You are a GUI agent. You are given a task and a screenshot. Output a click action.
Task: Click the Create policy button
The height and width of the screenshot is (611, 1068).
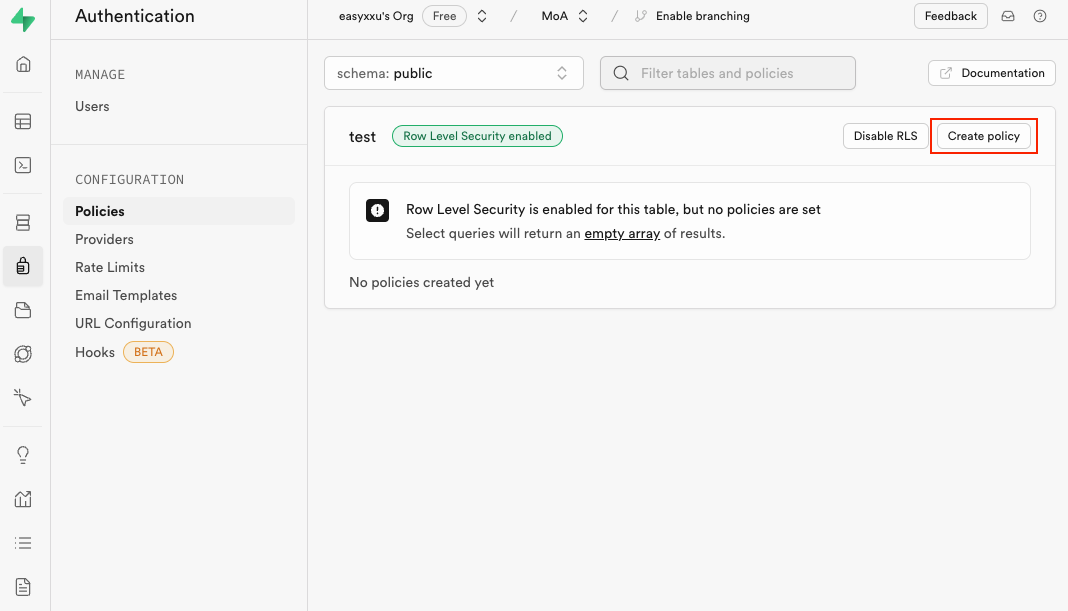point(983,136)
